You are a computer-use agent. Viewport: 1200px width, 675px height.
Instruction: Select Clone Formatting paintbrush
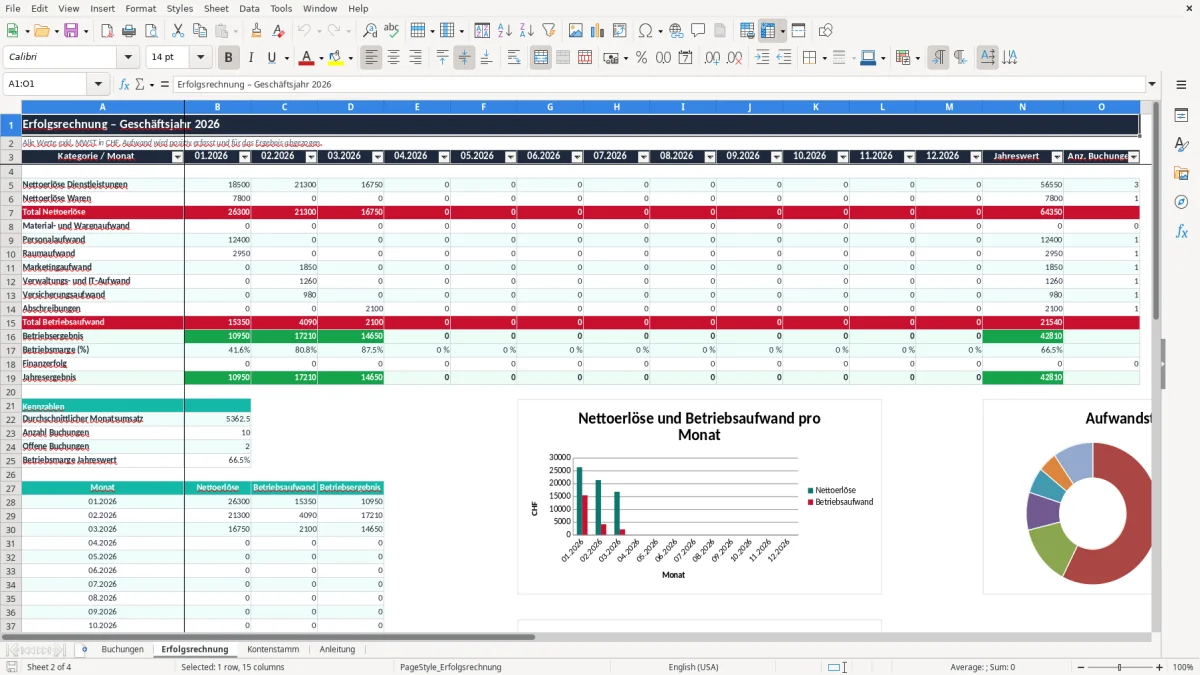click(256, 31)
